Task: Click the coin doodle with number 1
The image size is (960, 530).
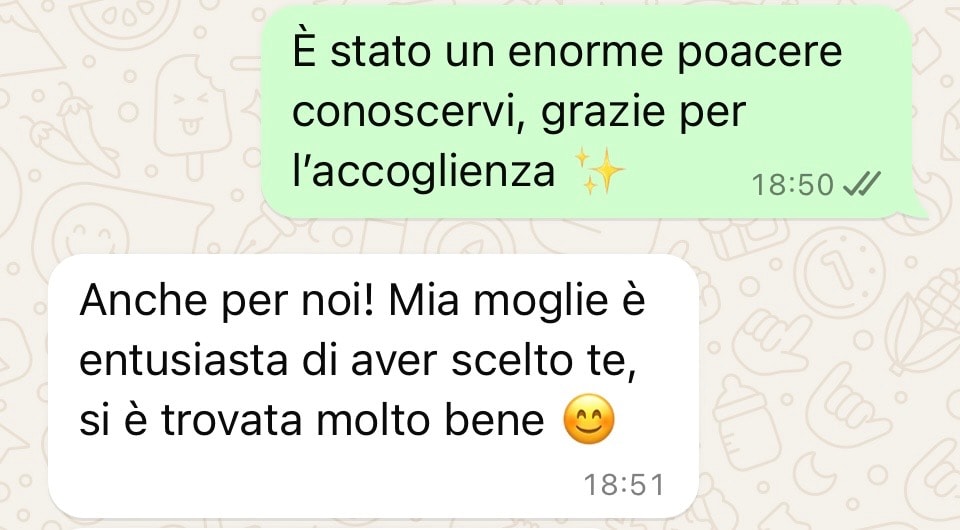Action: click(839, 269)
